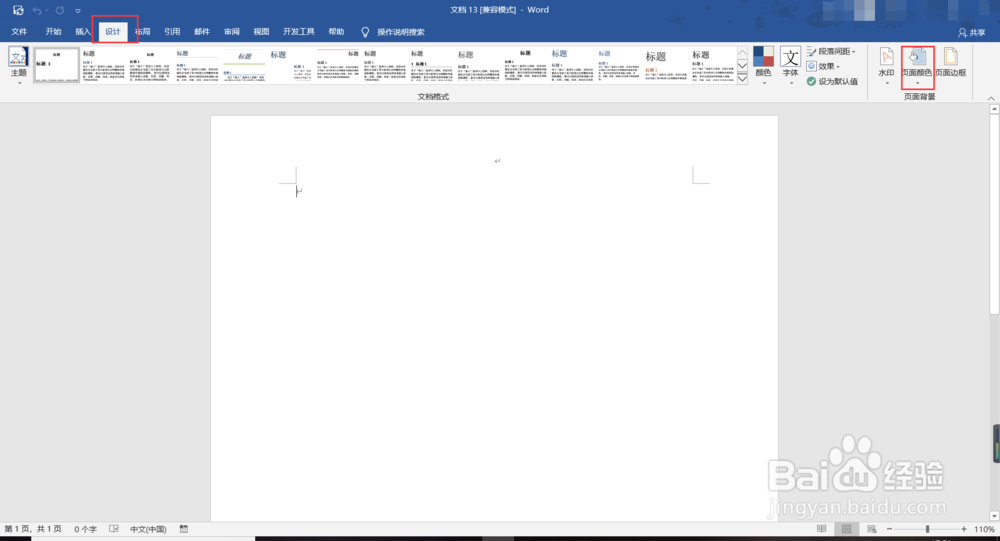Open the 帮助 (Help) tab
This screenshot has width=1000, height=541.
[x=336, y=31]
